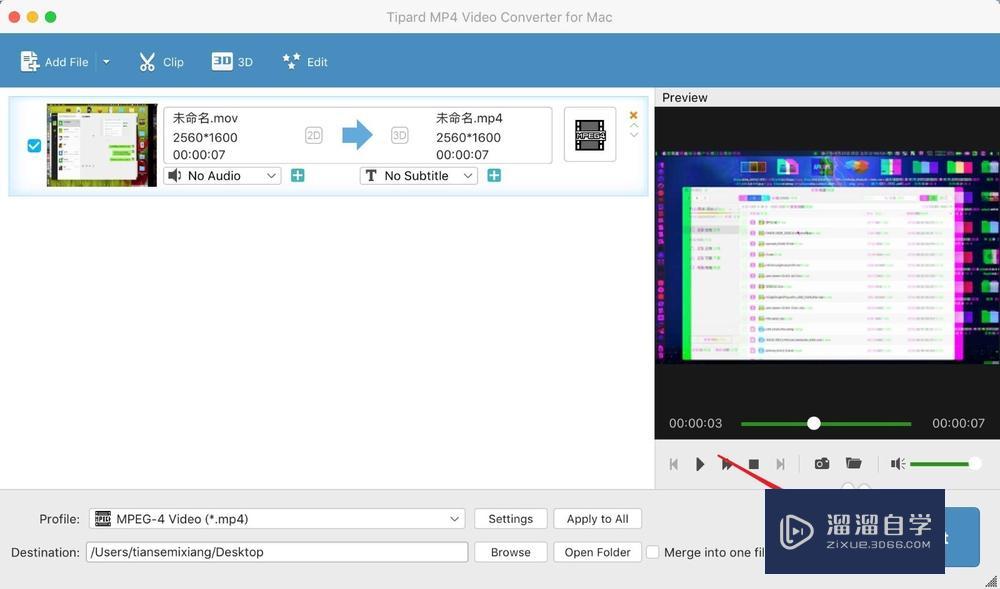Screen dimensions: 1000x589
Task: Click the Settings button
Action: [511, 519]
